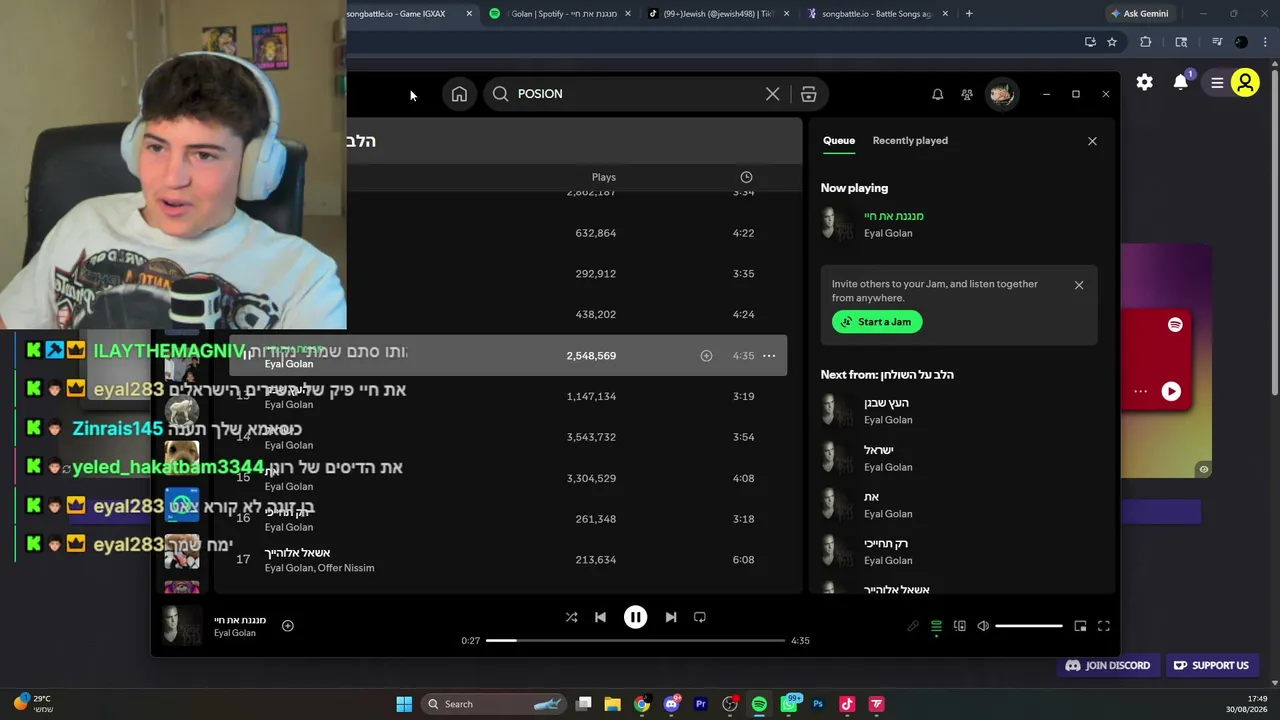Open Eyal Golan artist link in player bar

tap(235, 633)
